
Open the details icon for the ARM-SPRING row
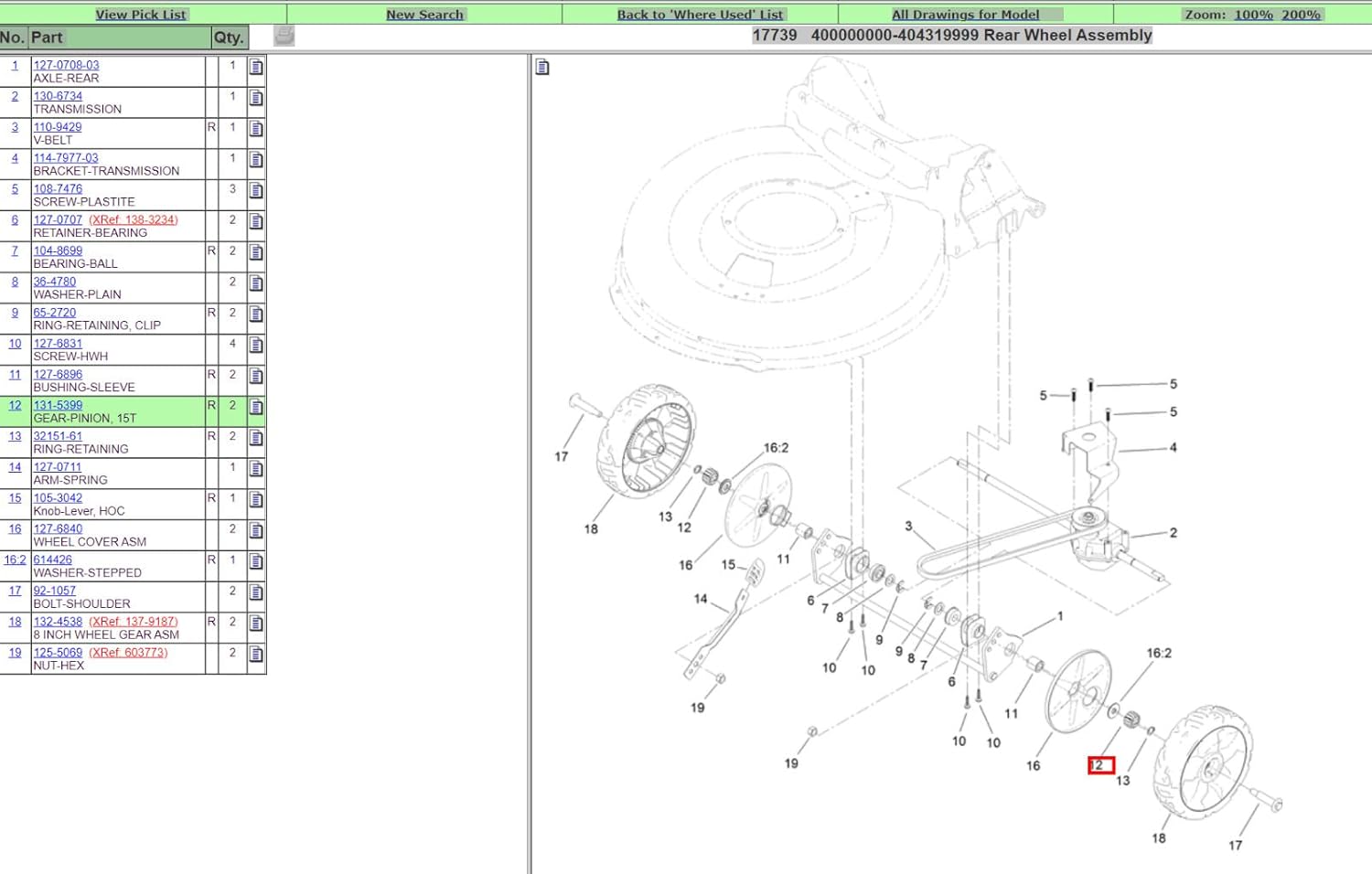click(x=257, y=469)
